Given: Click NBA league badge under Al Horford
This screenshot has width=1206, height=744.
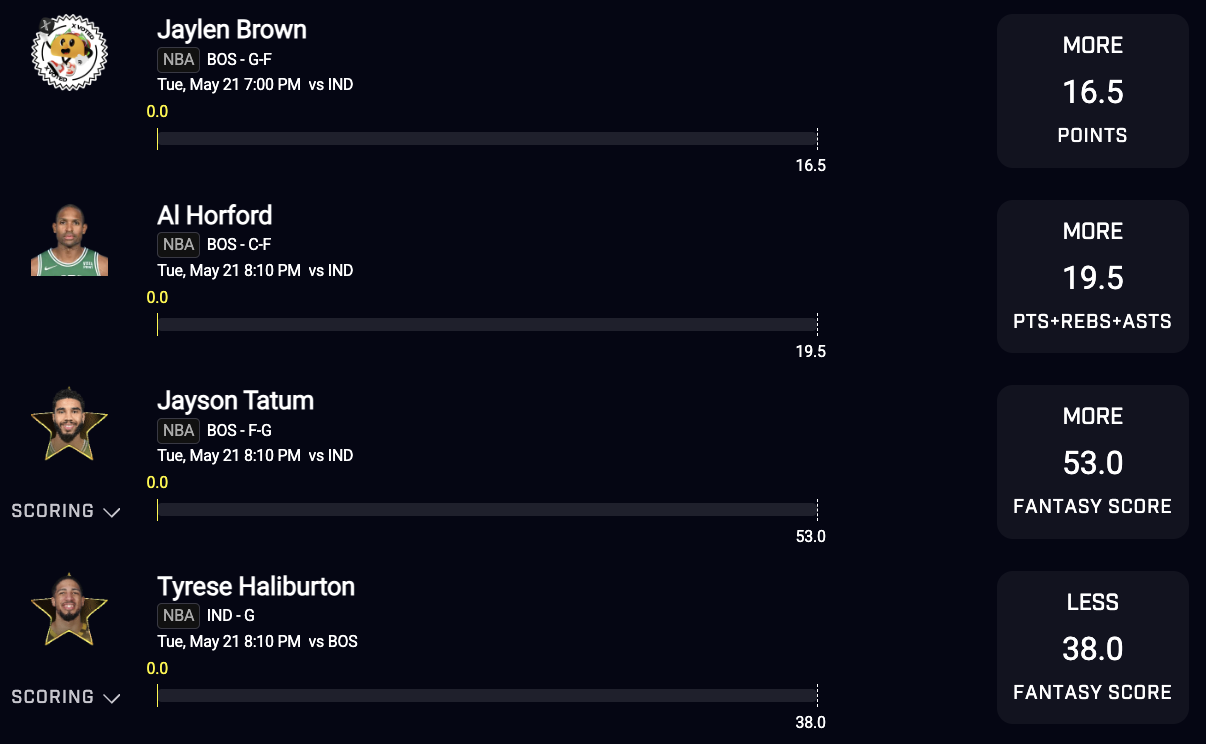Looking at the screenshot, I should (178, 245).
